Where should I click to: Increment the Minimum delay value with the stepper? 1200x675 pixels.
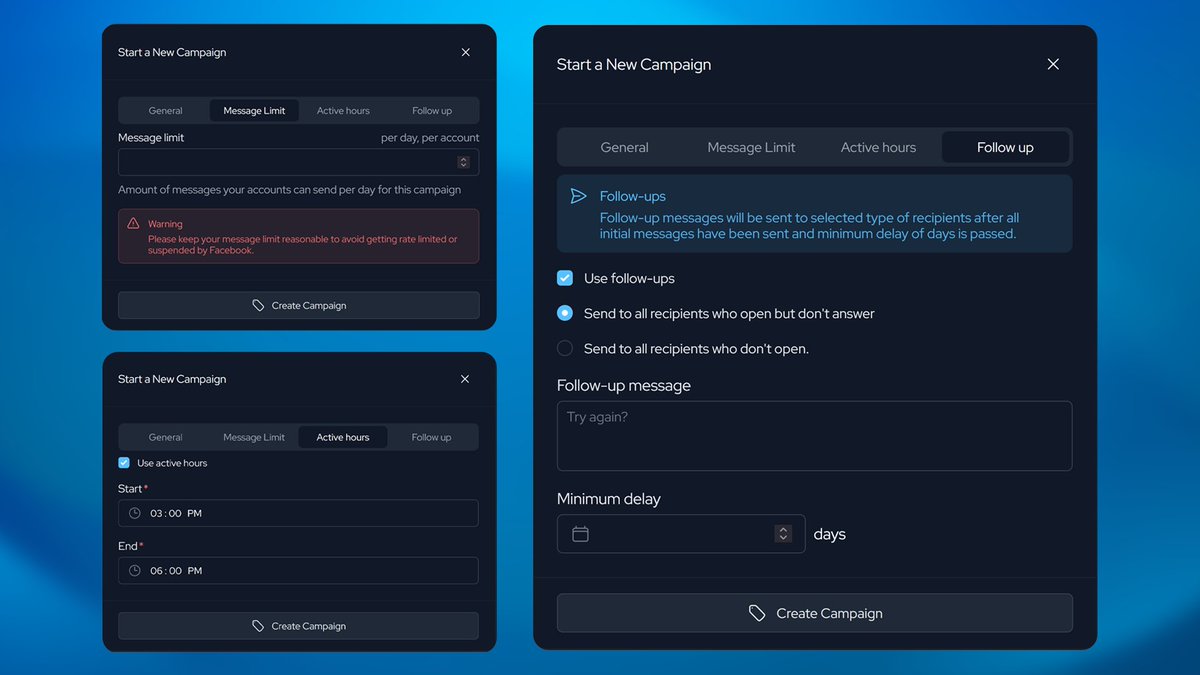pos(783,529)
